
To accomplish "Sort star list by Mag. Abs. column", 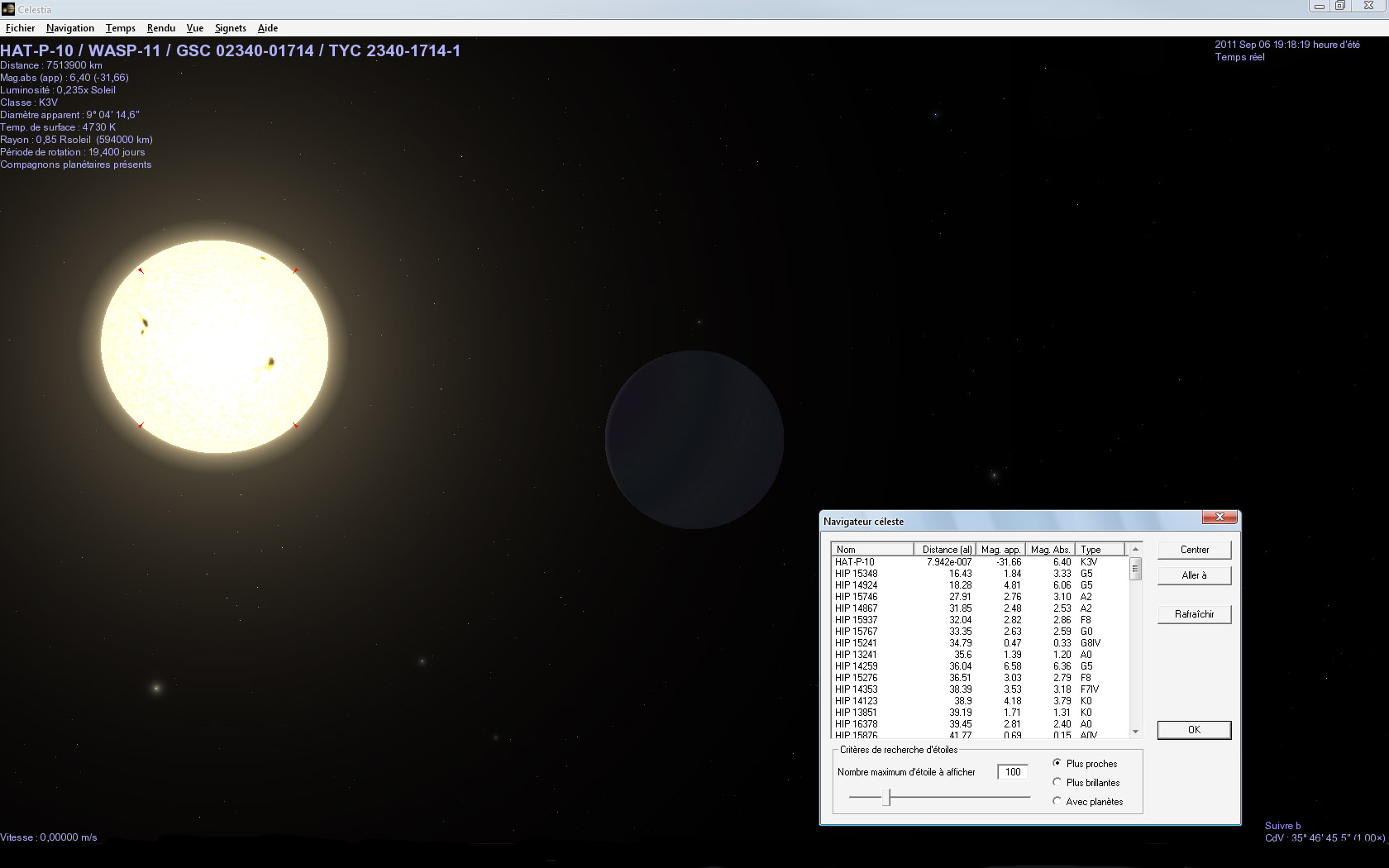I will tap(1051, 549).
